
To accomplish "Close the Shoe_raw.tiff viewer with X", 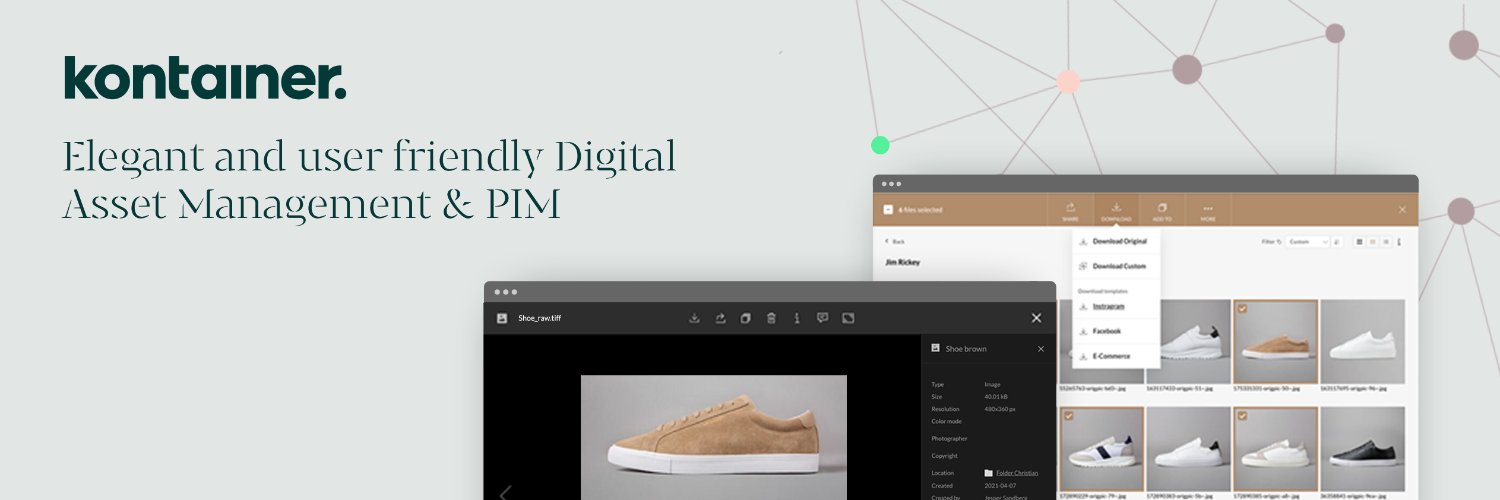I will coord(1036,318).
